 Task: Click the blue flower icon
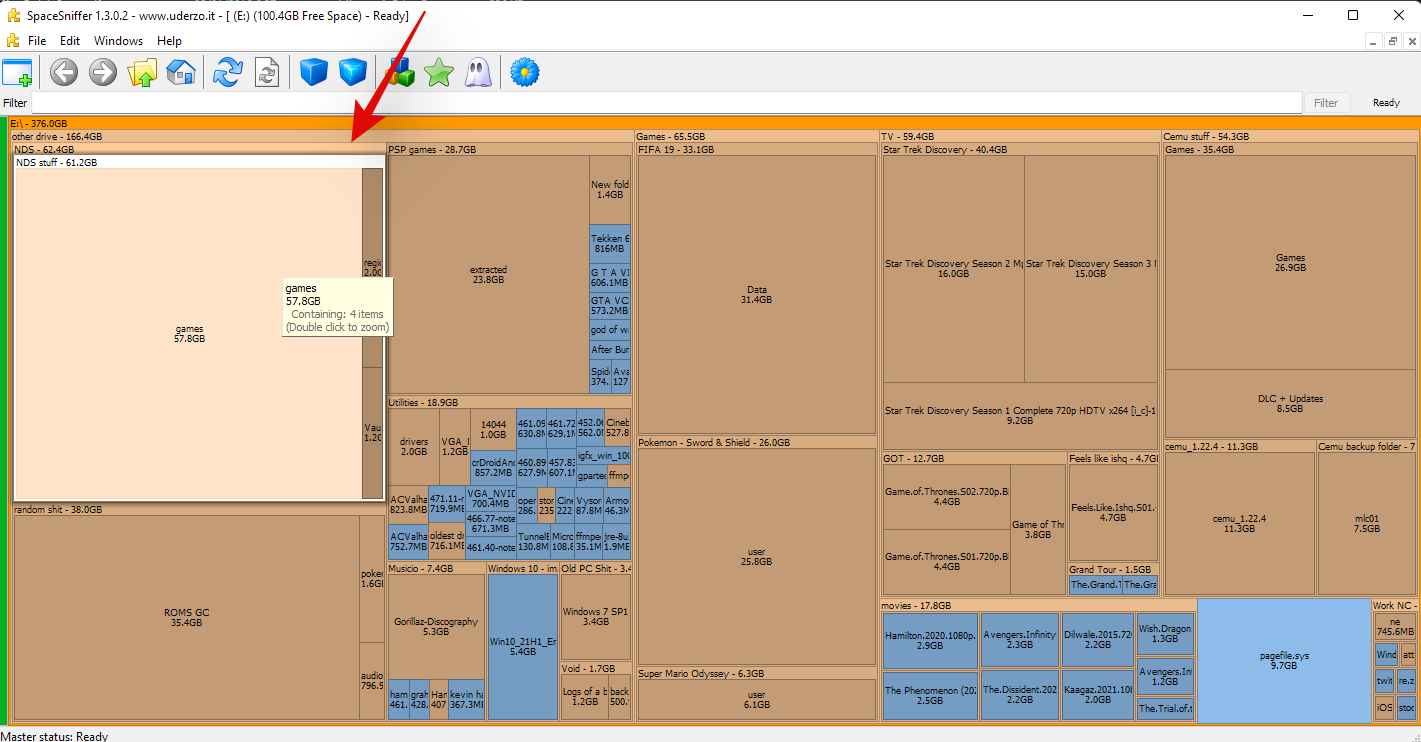(x=525, y=72)
